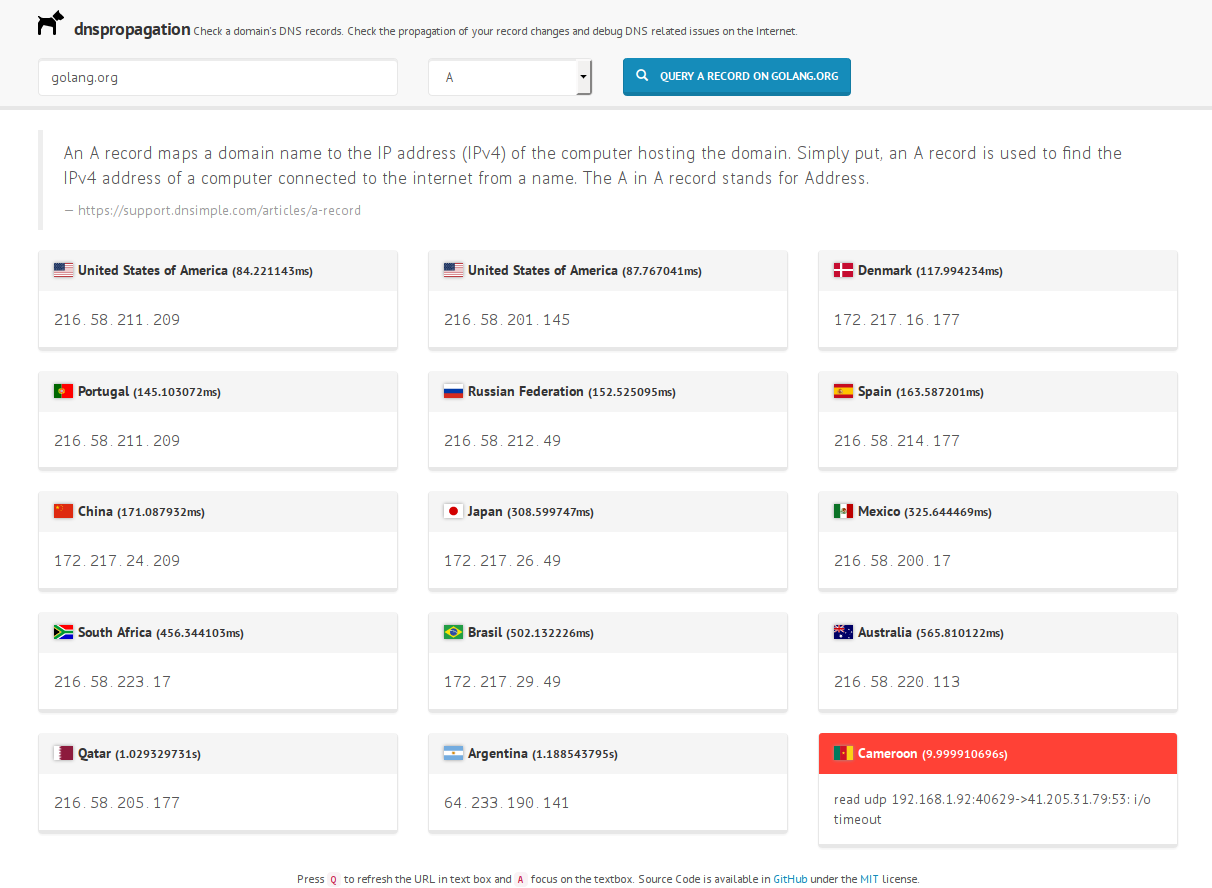The image size is (1212, 888).
Task: Click the Cameroon i/o timeout error message
Action: (x=992, y=810)
